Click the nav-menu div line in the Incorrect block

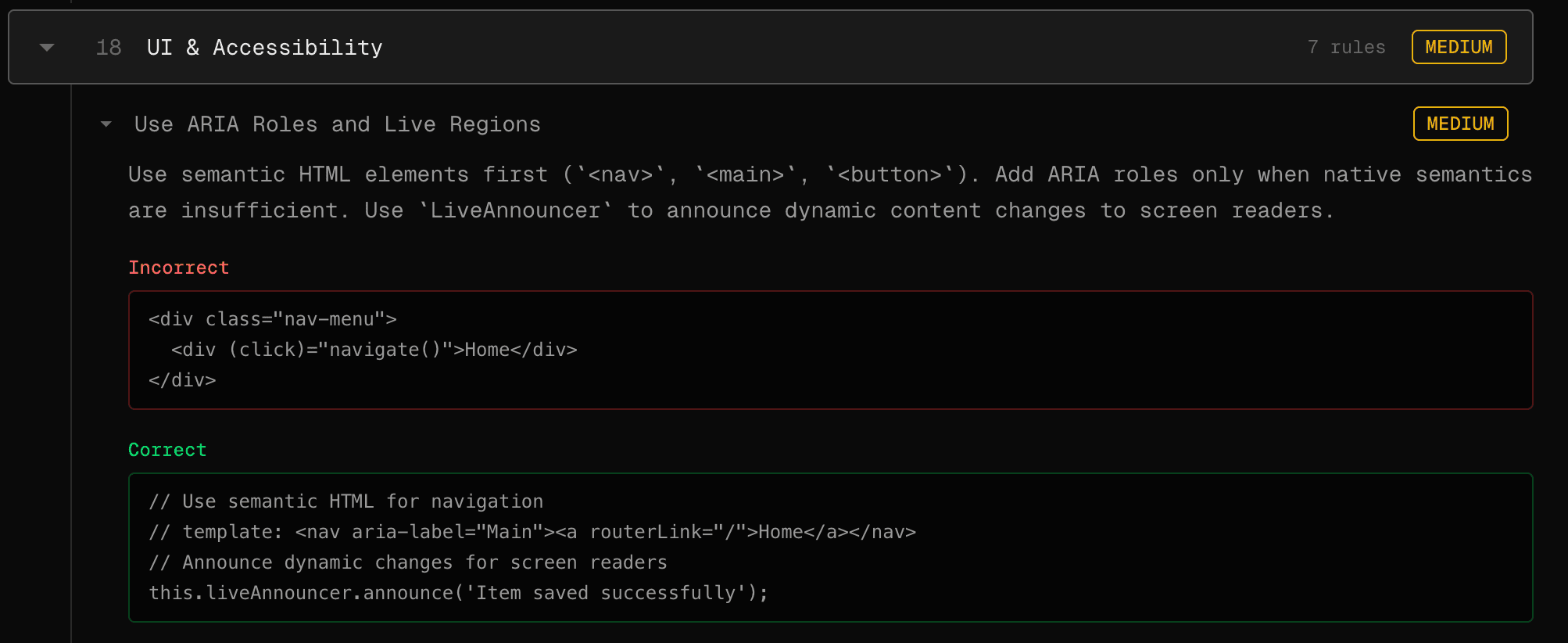[272, 319]
